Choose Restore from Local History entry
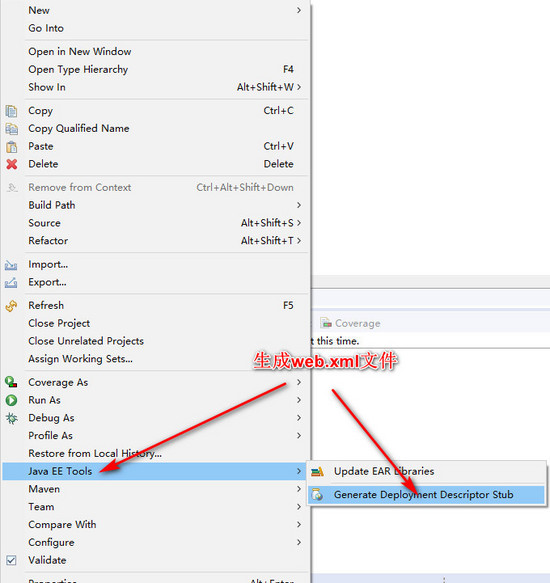Image resolution: width=550 pixels, height=583 pixels. 95,454
